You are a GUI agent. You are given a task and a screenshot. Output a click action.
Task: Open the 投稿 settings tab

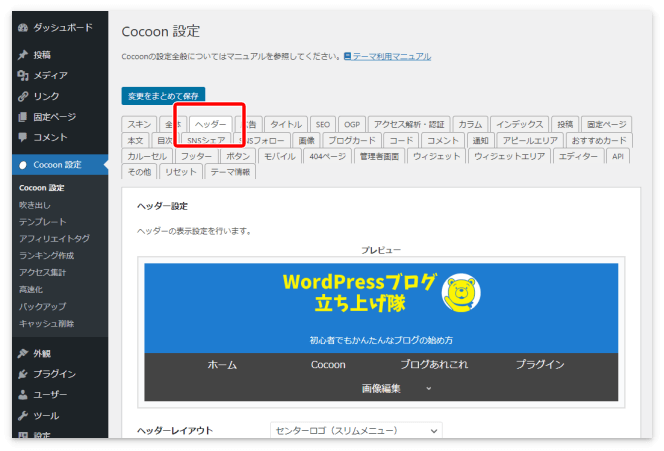click(565, 124)
